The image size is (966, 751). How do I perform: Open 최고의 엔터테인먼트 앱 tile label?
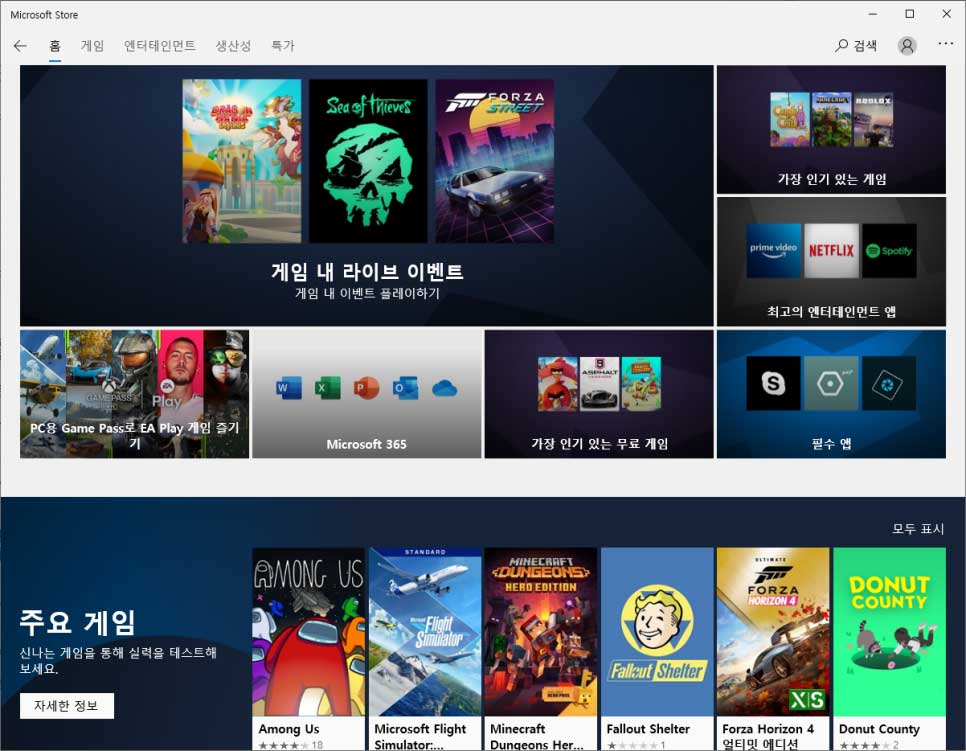pyautogui.click(x=831, y=312)
